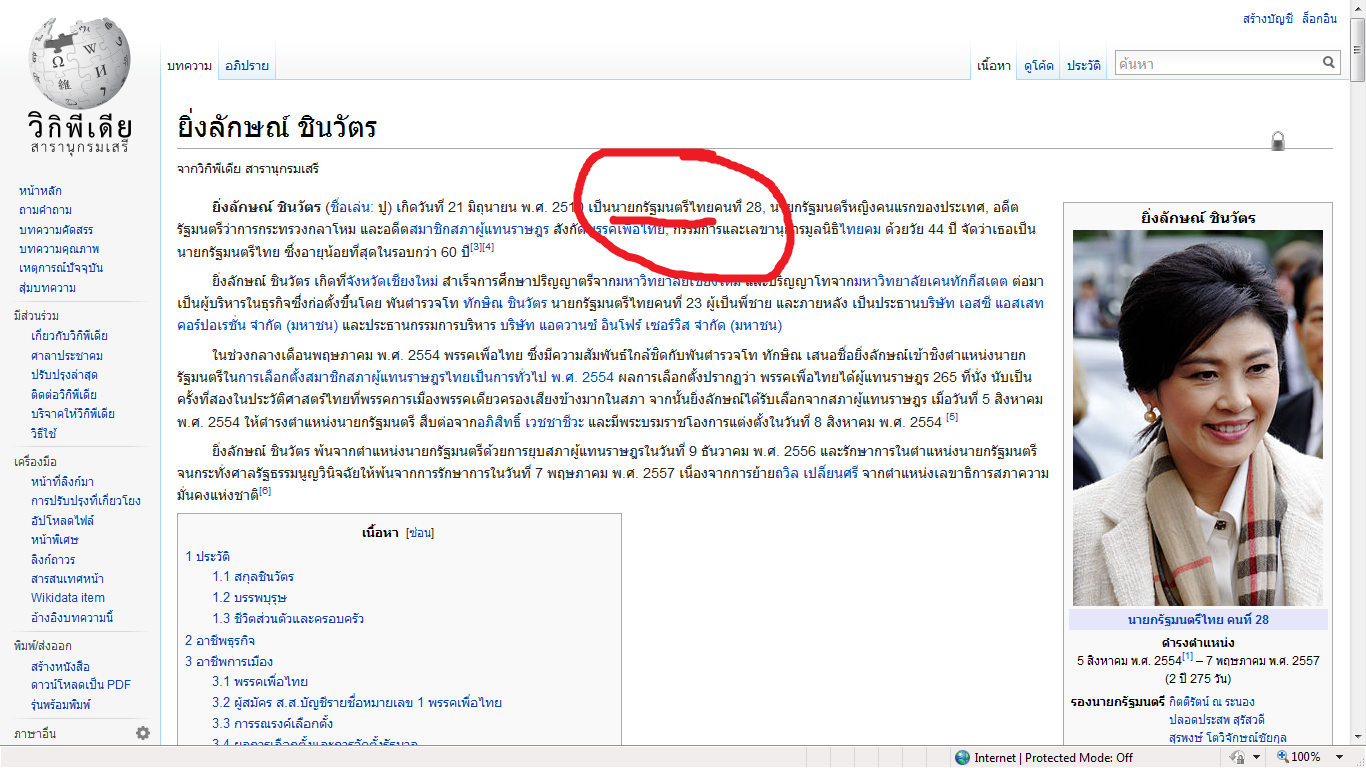This screenshot has width=1366, height=768.
Task: Switch to the อภิปราย tab
Action: (x=247, y=65)
